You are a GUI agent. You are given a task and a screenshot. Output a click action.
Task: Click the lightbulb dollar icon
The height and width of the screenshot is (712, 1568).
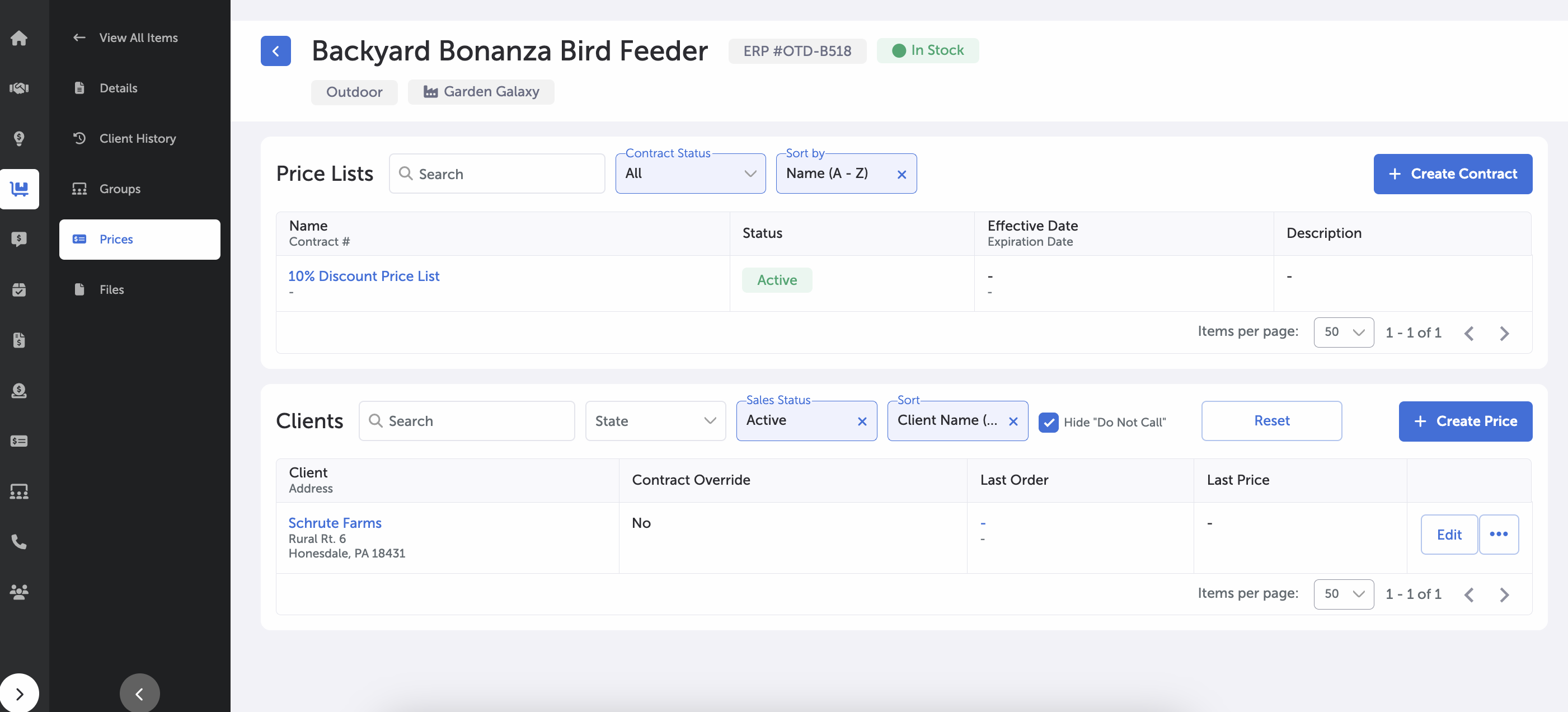pos(19,138)
